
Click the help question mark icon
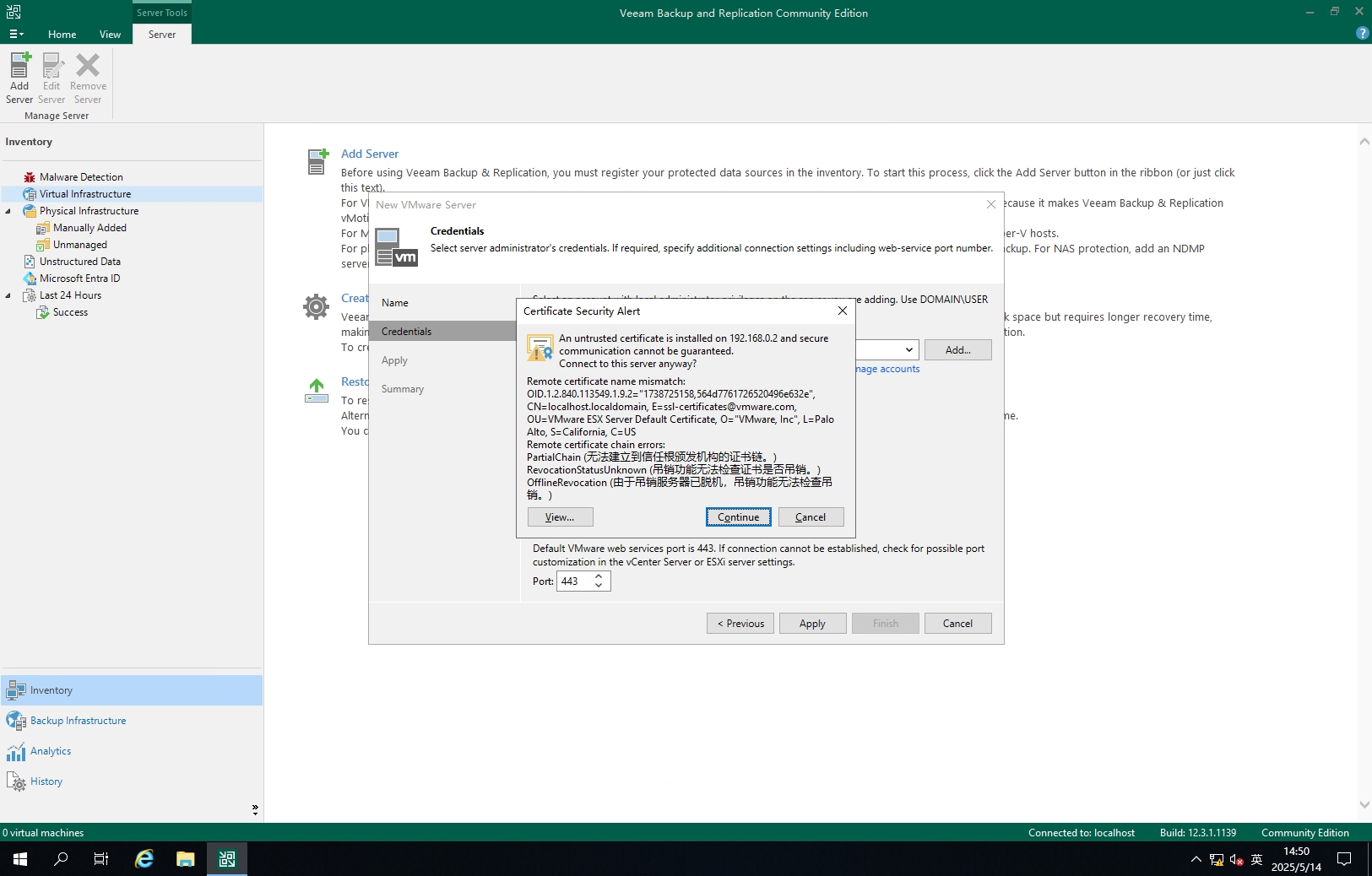click(1362, 33)
